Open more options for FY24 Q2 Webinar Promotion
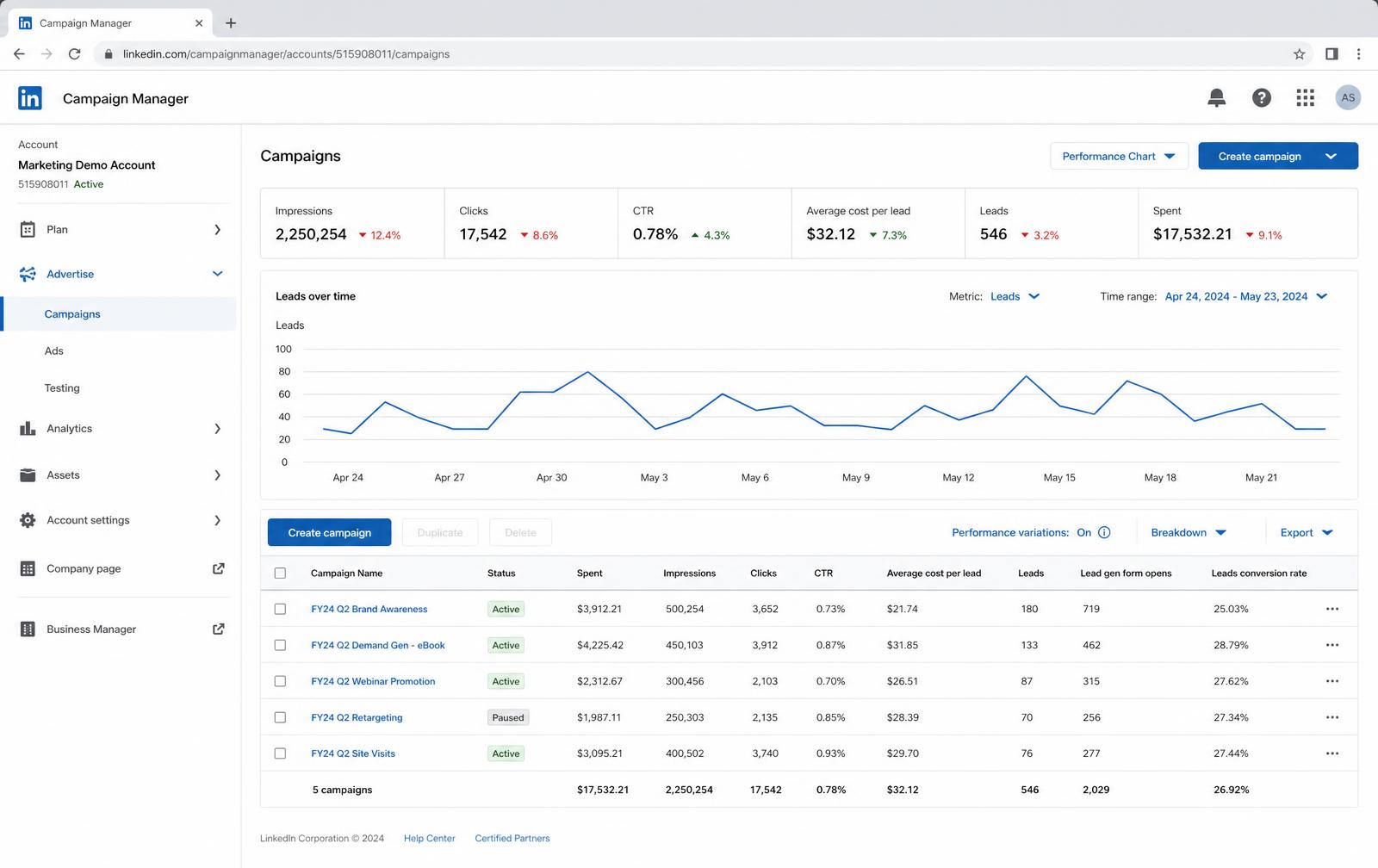The height and width of the screenshot is (868, 1378). pyautogui.click(x=1332, y=681)
